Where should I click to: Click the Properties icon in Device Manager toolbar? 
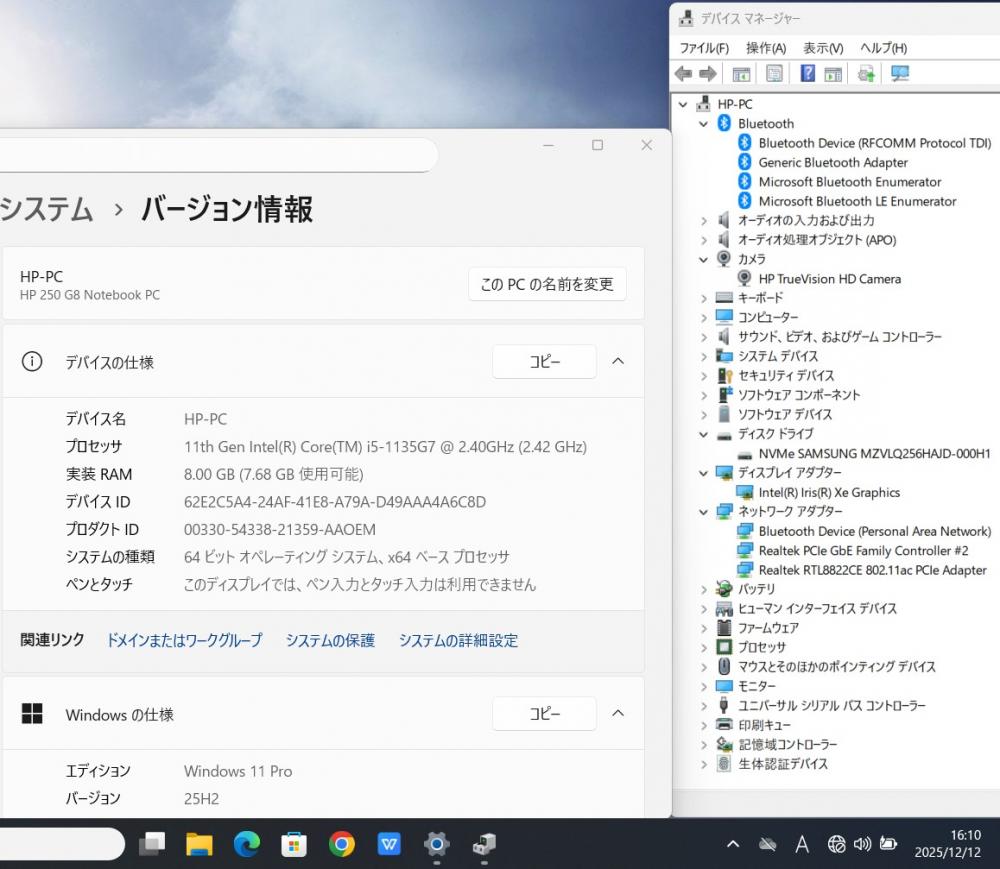tap(774, 74)
